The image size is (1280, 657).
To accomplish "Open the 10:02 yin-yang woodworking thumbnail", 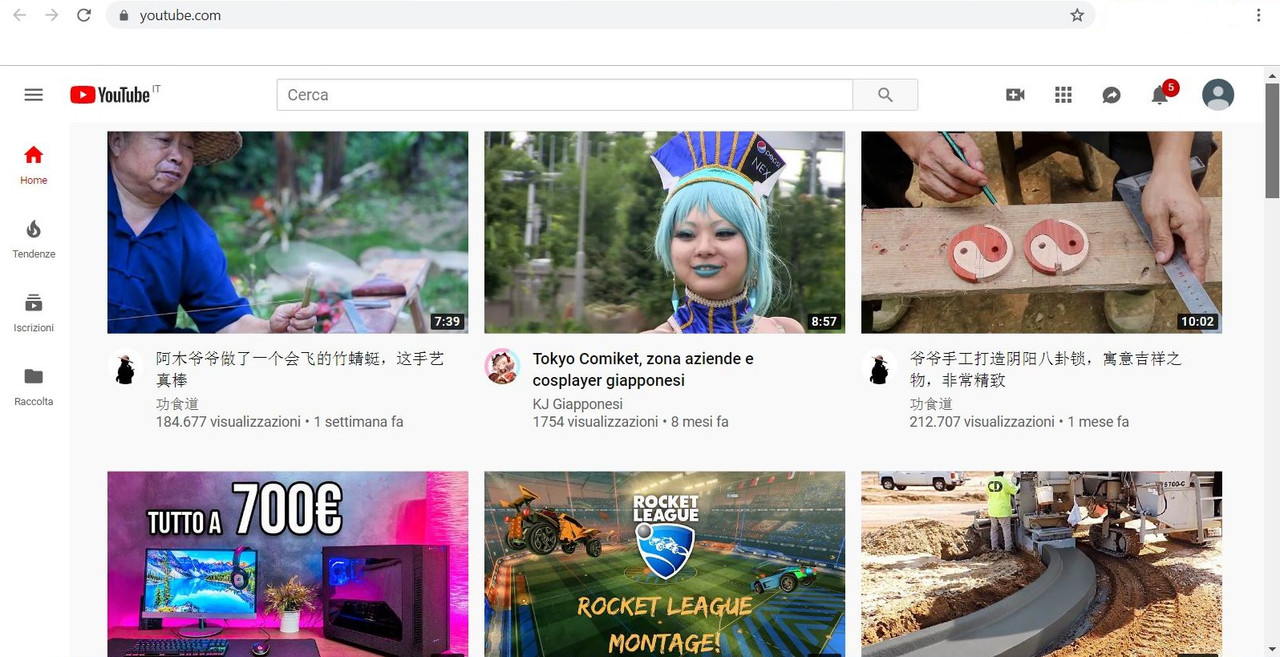I will coord(1041,232).
